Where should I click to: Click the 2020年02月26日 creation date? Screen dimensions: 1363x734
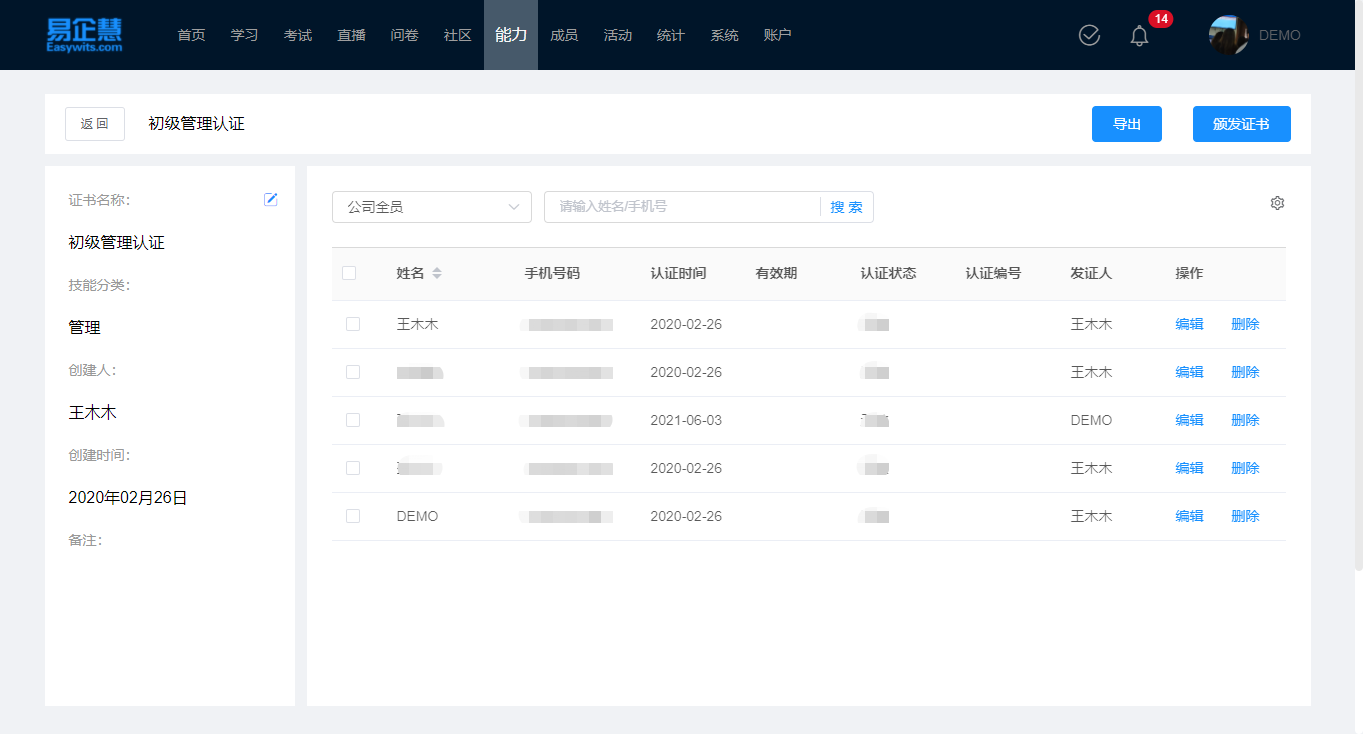(128, 497)
